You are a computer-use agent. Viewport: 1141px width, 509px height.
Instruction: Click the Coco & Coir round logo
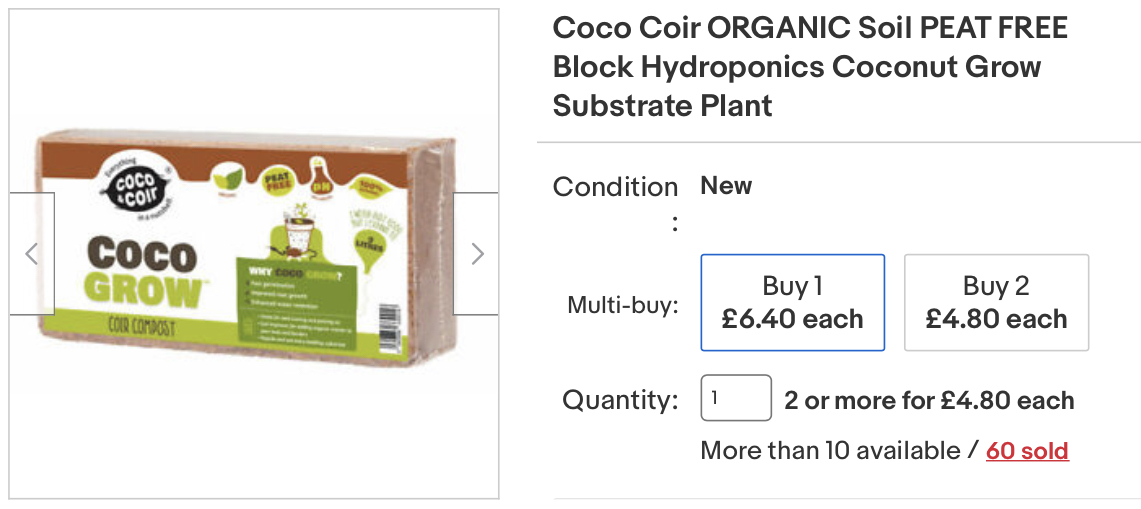[x=133, y=186]
